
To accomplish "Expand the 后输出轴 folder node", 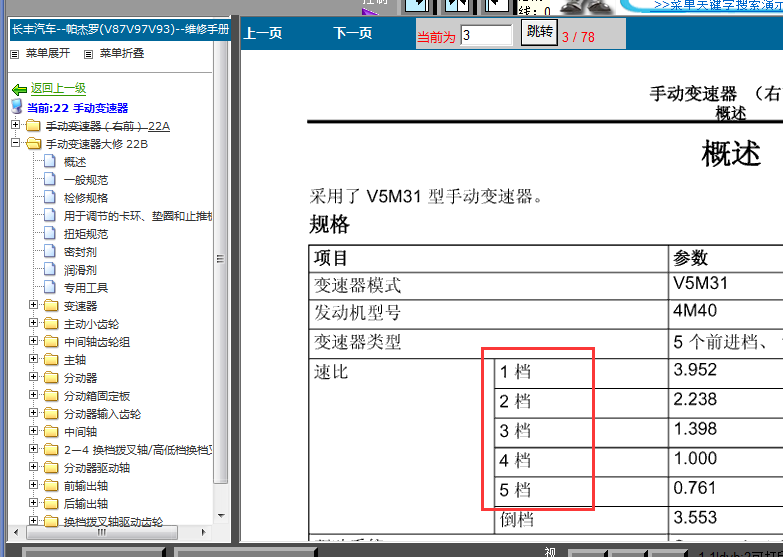I will pyautogui.click(x=33, y=502).
